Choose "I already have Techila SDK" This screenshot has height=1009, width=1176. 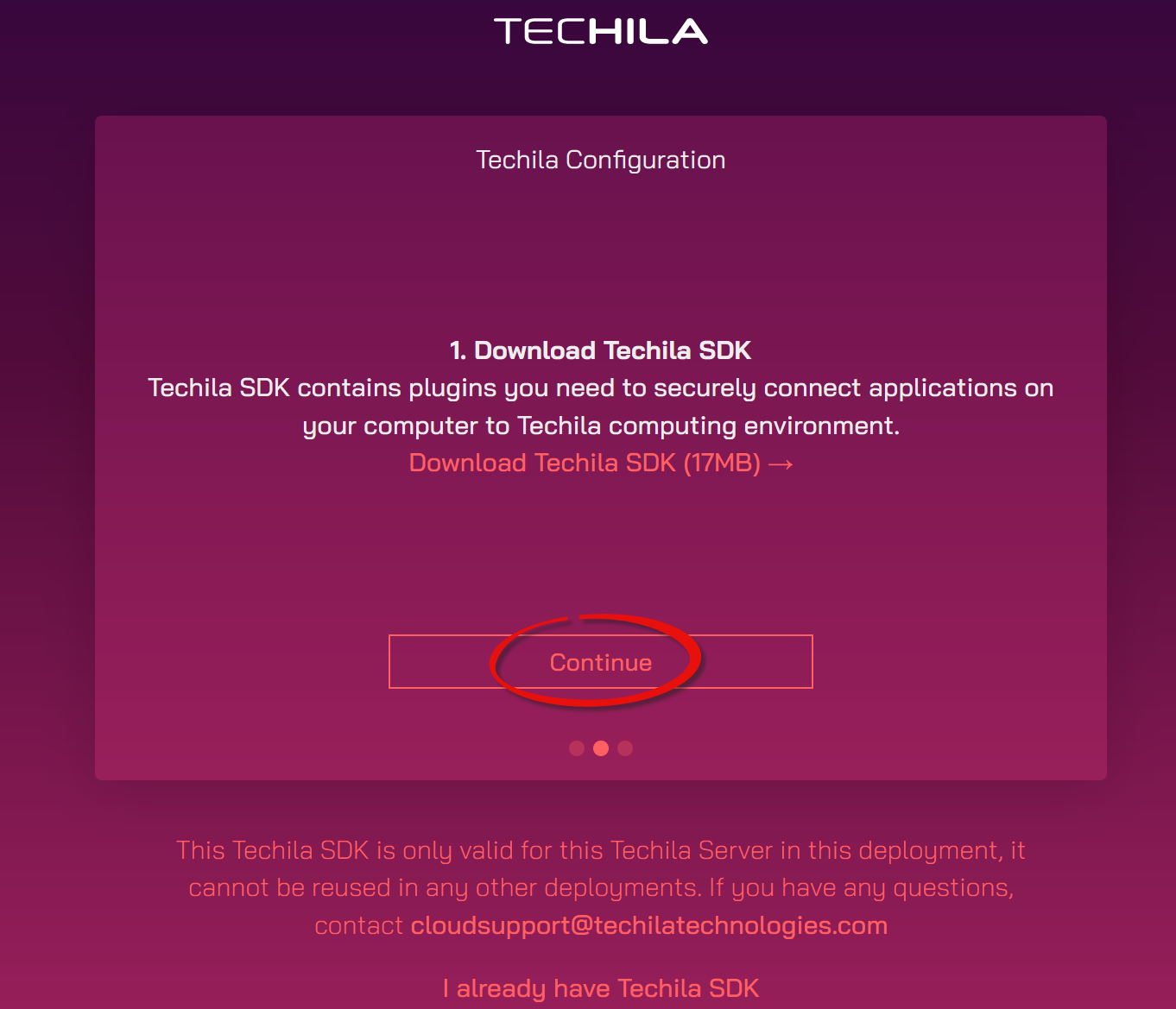pyautogui.click(x=600, y=988)
